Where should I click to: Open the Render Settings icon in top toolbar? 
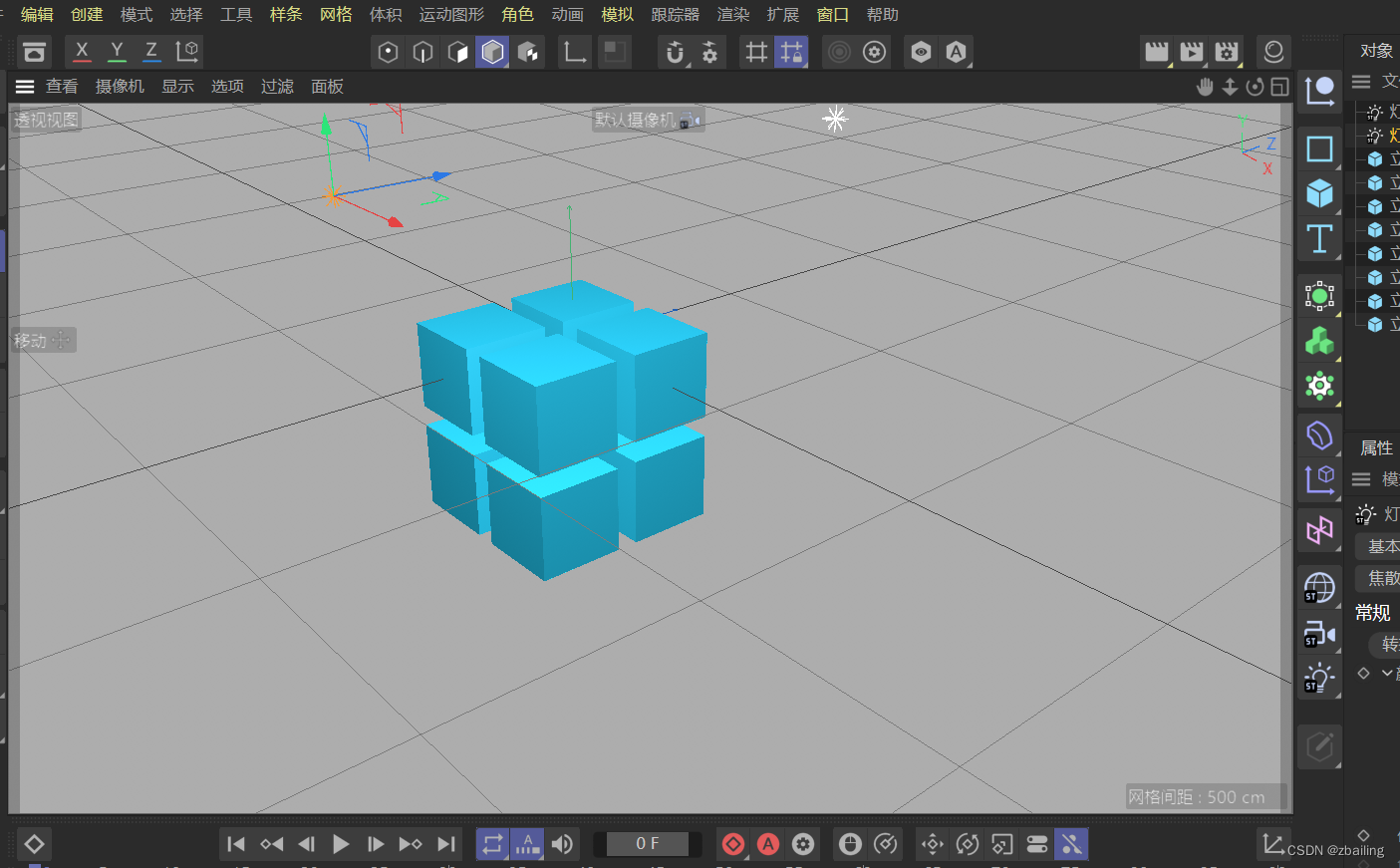point(1226,52)
